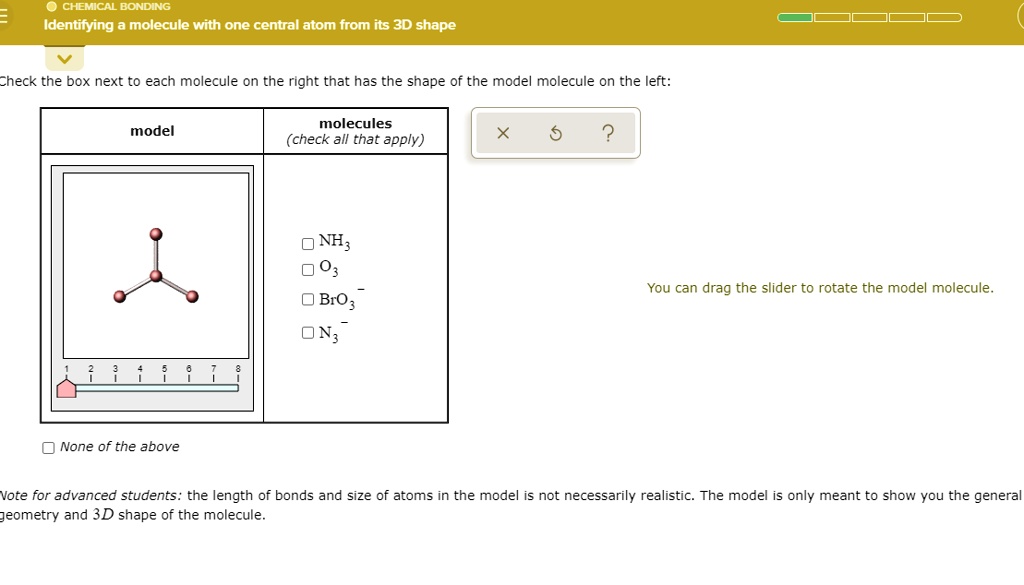
Task: Click the orange circle beside CHEMICAL BONDING
Action: pos(50,7)
